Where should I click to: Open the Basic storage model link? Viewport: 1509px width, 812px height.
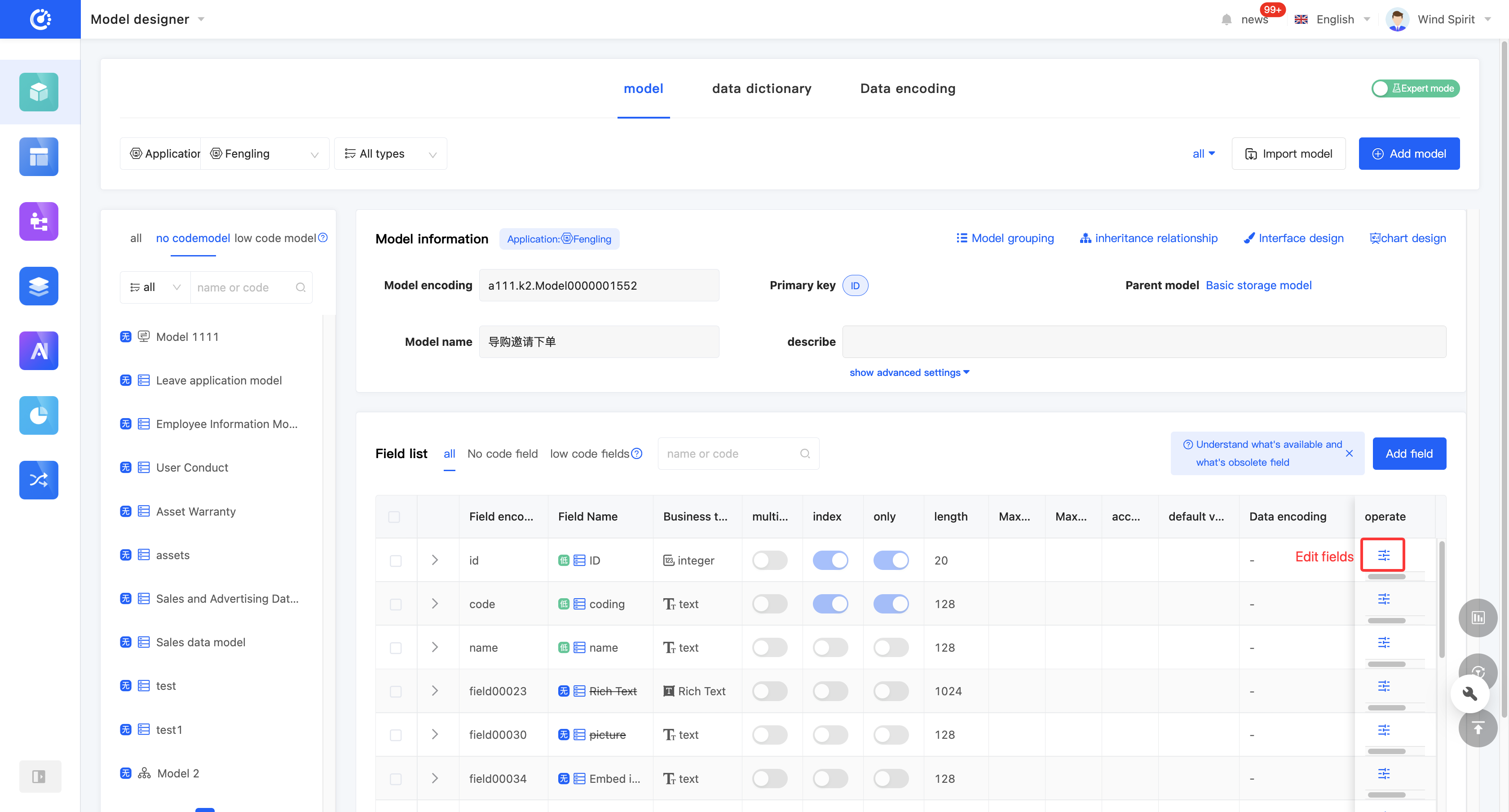1258,285
